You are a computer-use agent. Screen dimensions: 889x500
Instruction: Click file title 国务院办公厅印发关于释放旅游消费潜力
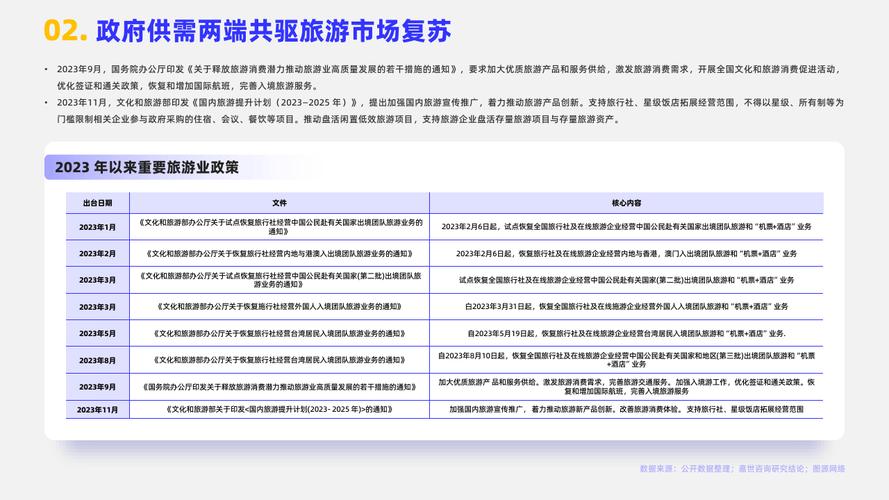coord(279,387)
